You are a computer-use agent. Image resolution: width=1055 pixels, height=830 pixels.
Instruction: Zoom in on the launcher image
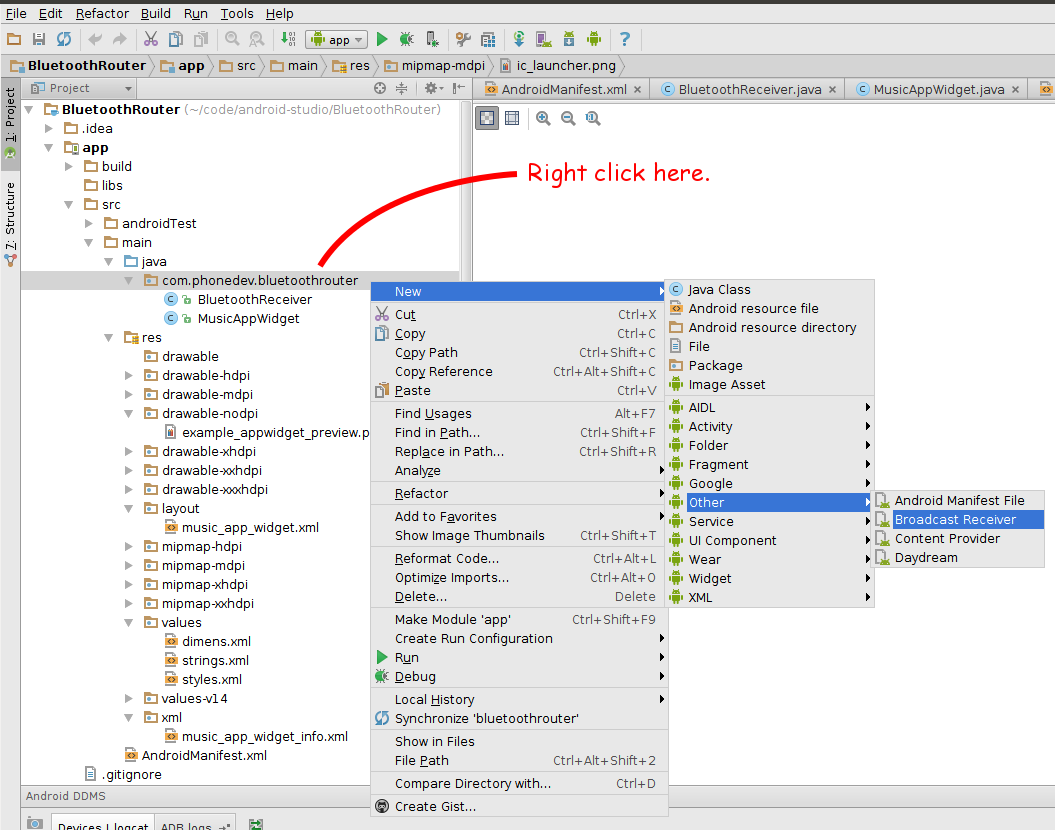coord(542,118)
